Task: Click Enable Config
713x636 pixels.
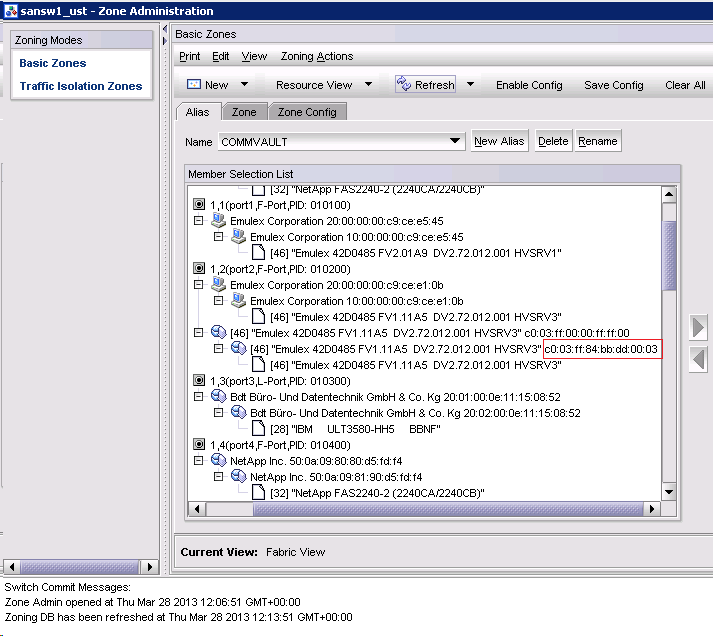Action: pyautogui.click(x=529, y=85)
